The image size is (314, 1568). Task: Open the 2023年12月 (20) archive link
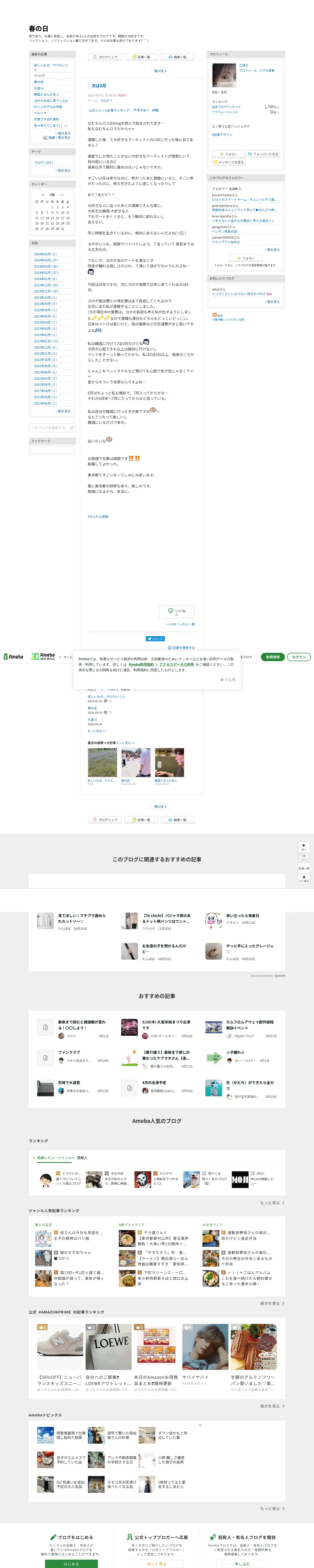46,285
